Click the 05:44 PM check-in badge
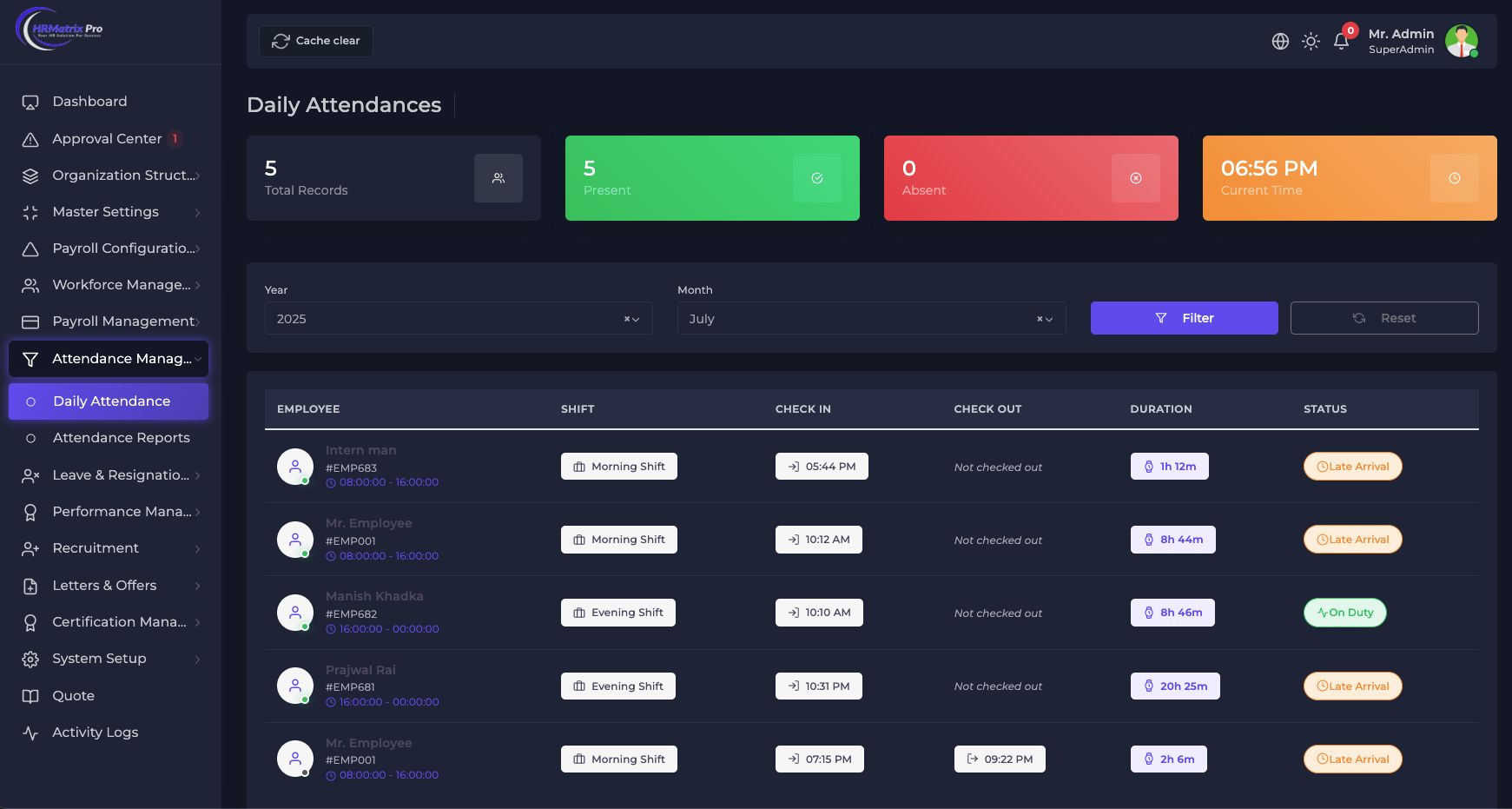The image size is (1512, 809). pyautogui.click(x=822, y=467)
